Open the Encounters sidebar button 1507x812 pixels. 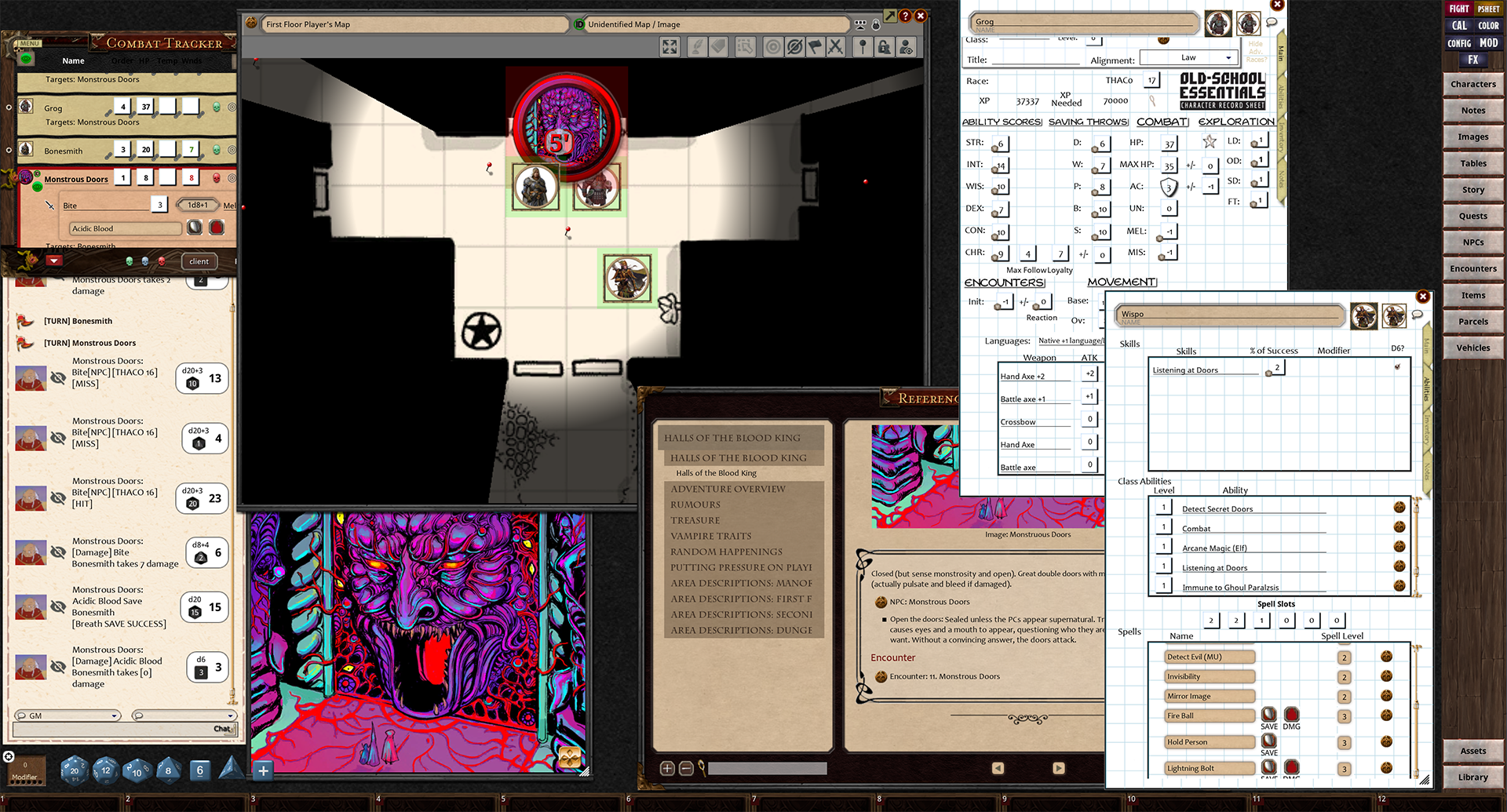1472,268
